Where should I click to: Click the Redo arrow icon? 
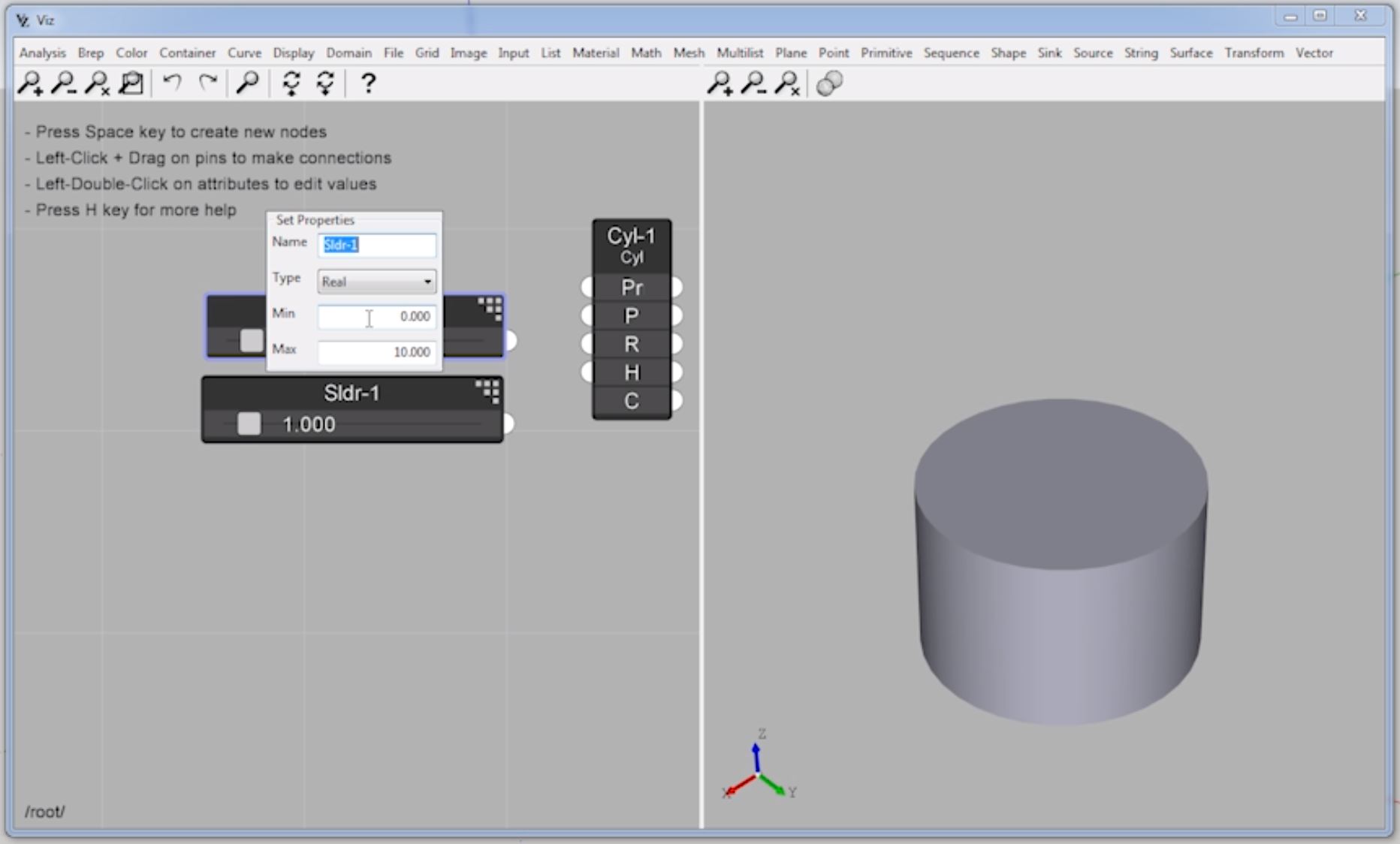pyautogui.click(x=207, y=83)
